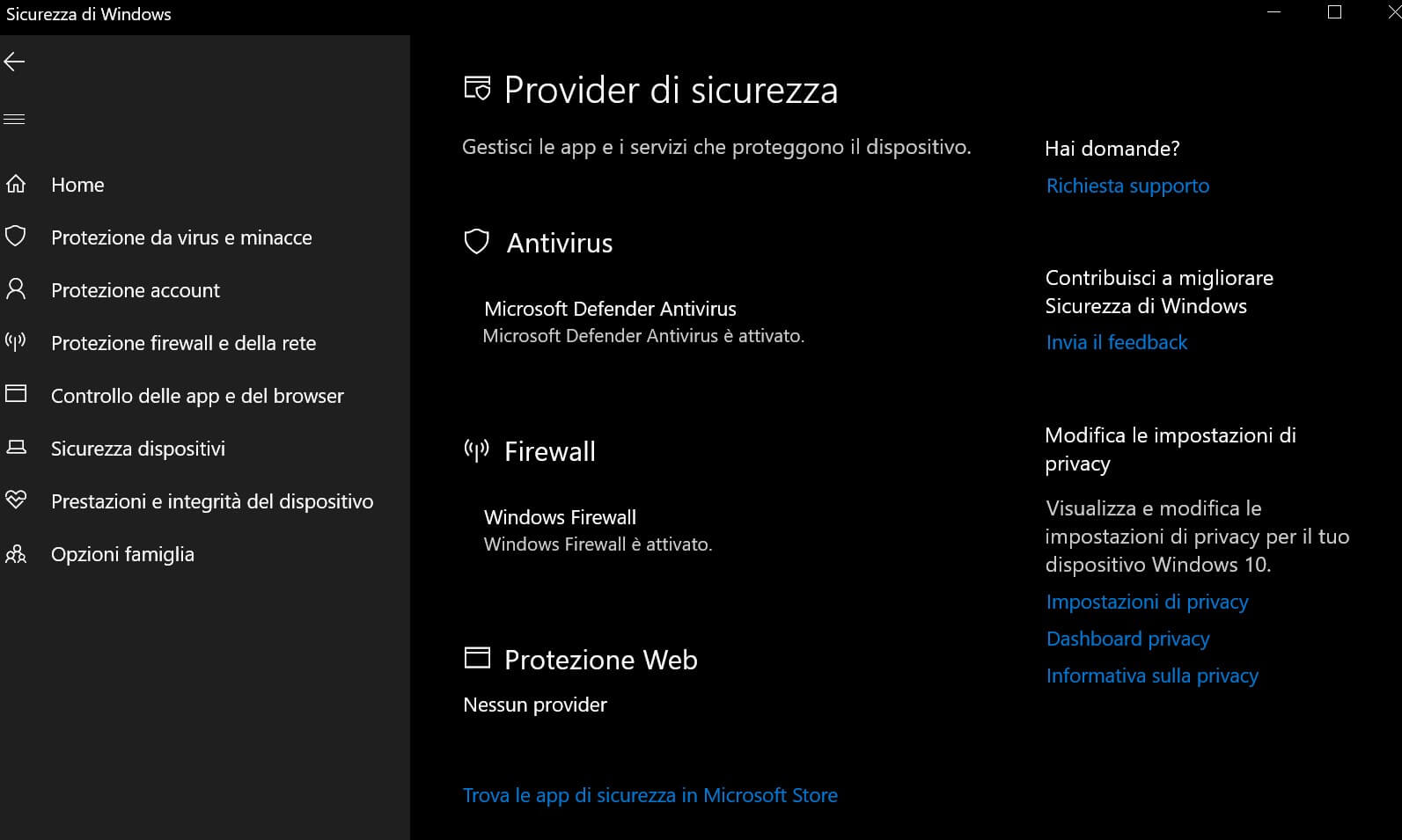Click the app and browser control icon
The image size is (1402, 840).
16,394
